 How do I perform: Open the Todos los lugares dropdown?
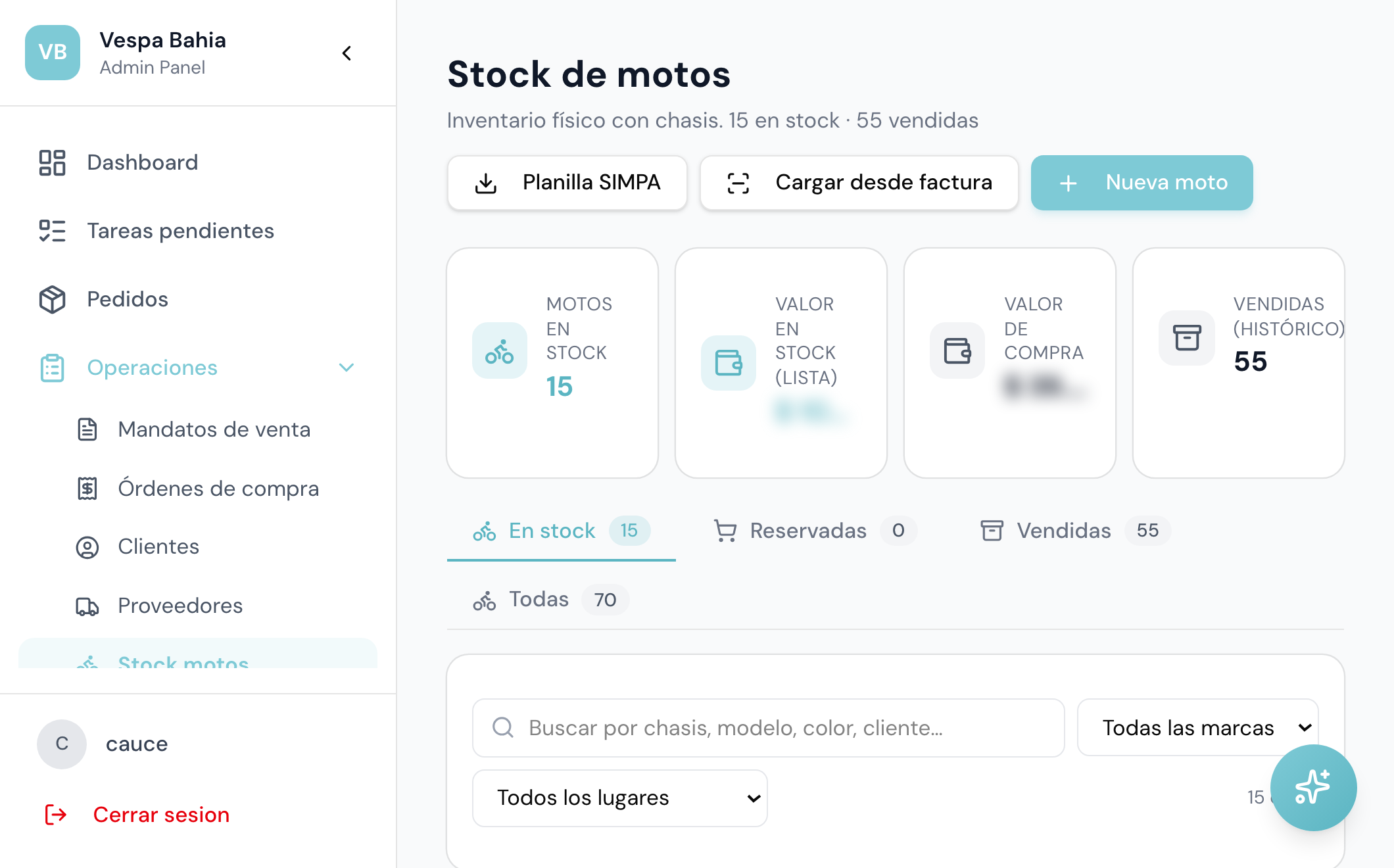pos(620,798)
